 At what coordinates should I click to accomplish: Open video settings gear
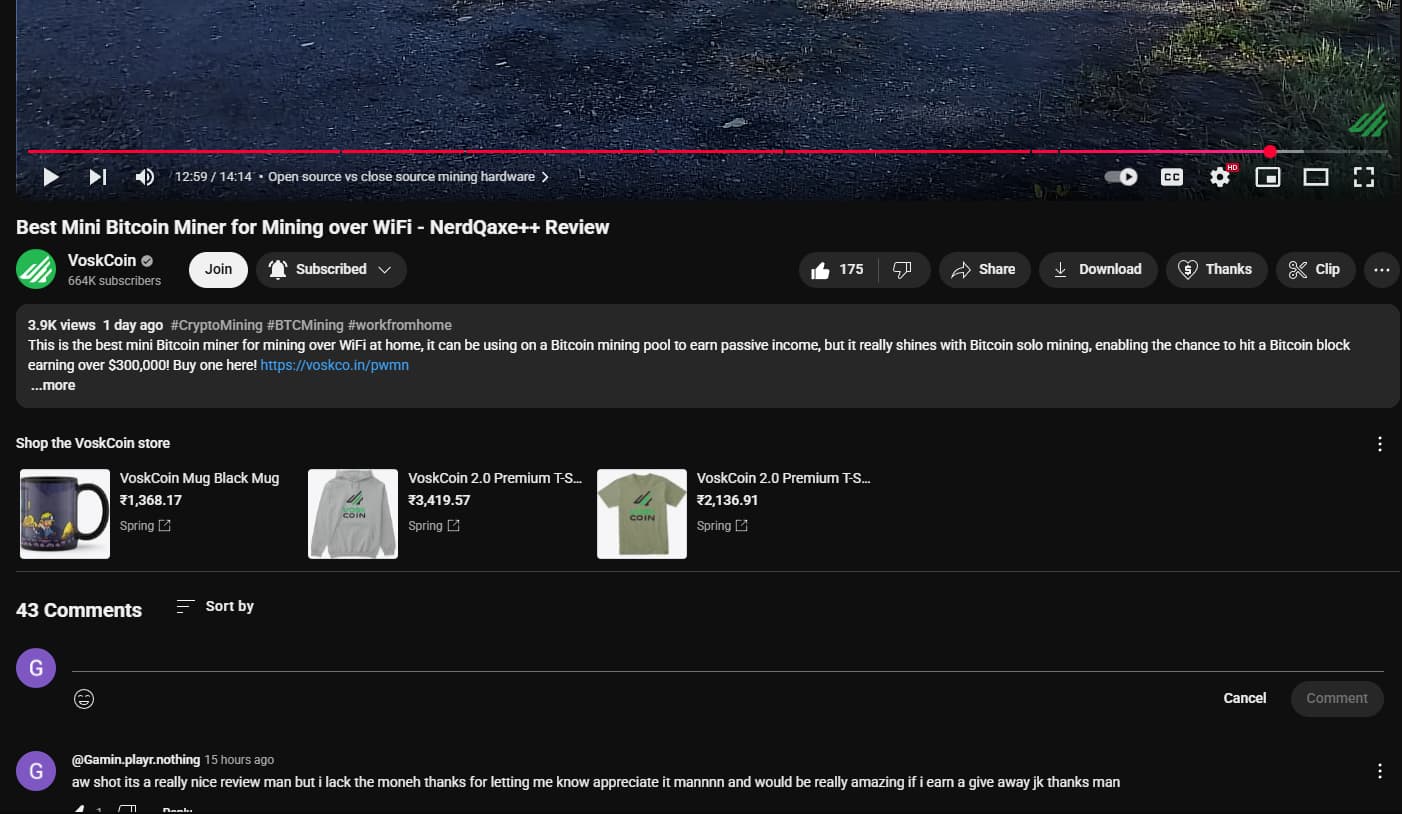click(x=1220, y=177)
